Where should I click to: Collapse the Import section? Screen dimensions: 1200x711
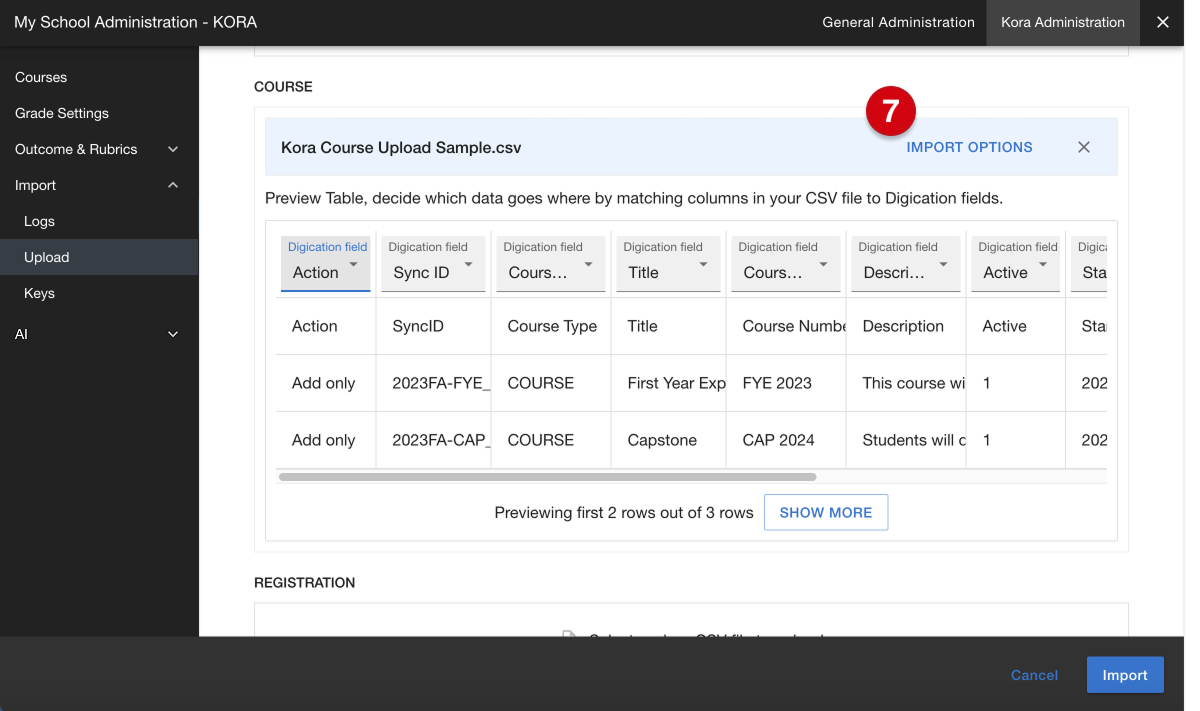point(99,185)
